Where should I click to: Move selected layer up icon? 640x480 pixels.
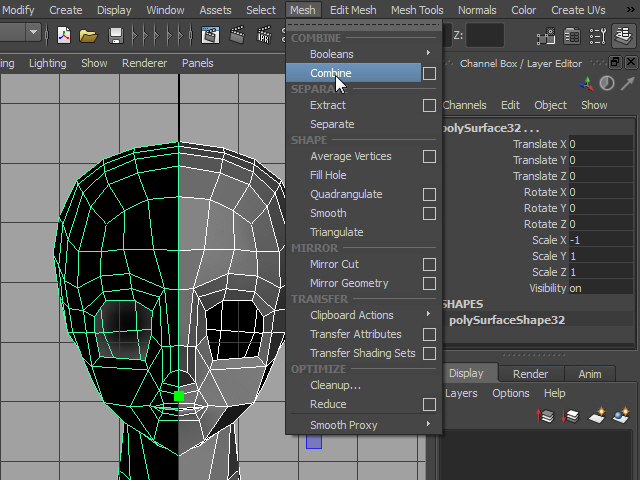click(x=545, y=416)
